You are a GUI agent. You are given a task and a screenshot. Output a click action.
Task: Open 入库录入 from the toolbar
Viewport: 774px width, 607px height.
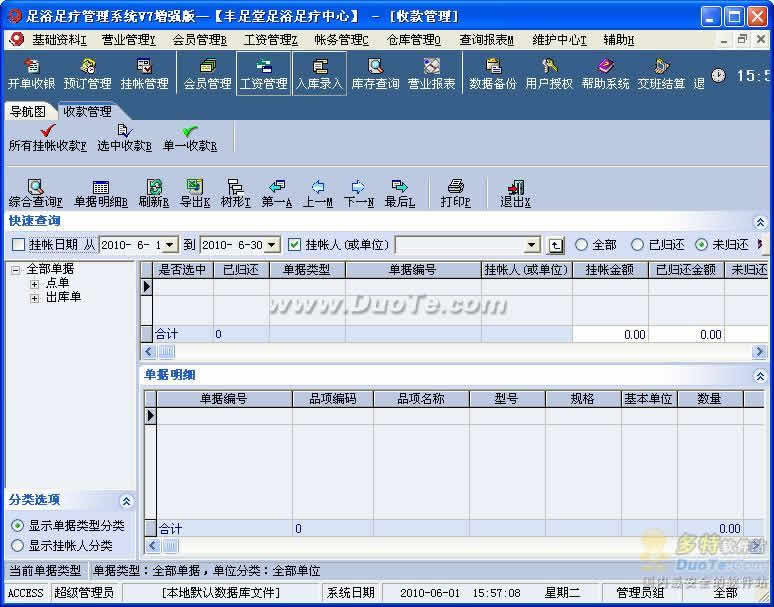point(319,73)
